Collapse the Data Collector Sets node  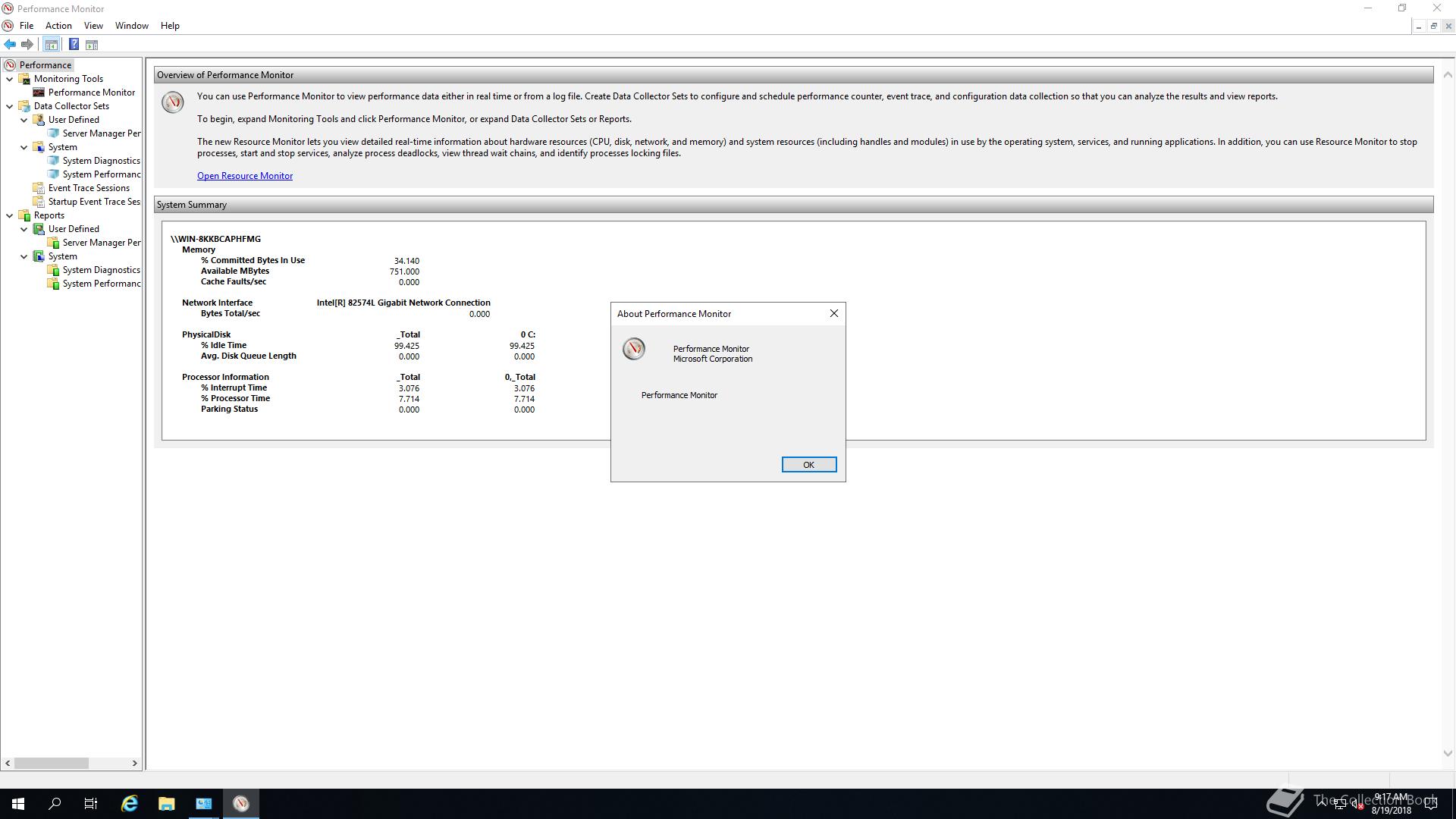[10, 106]
